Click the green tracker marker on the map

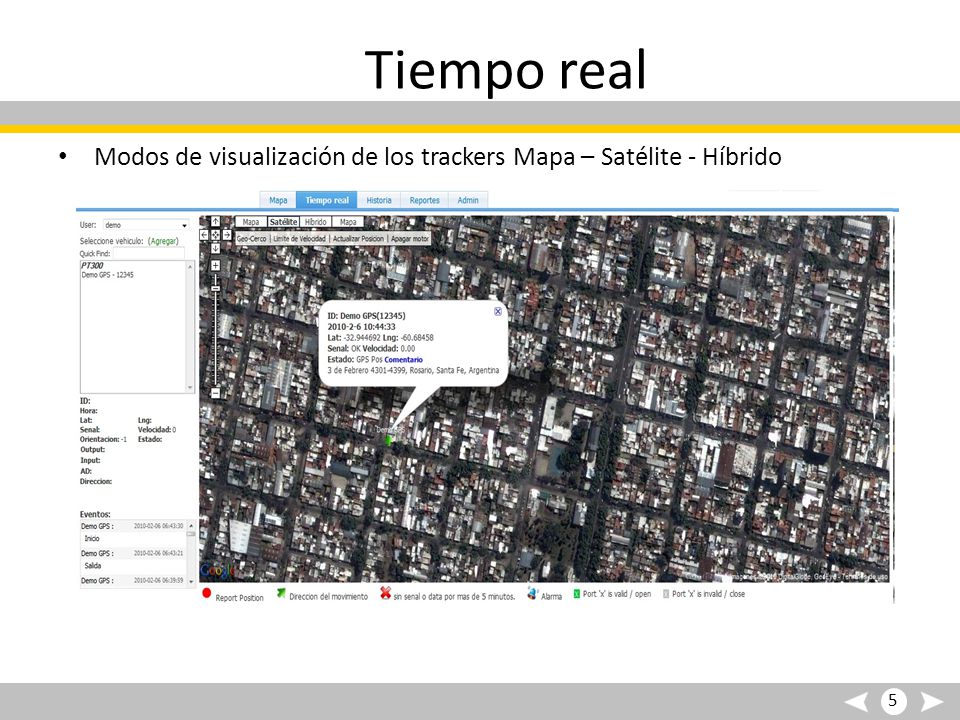click(389, 440)
